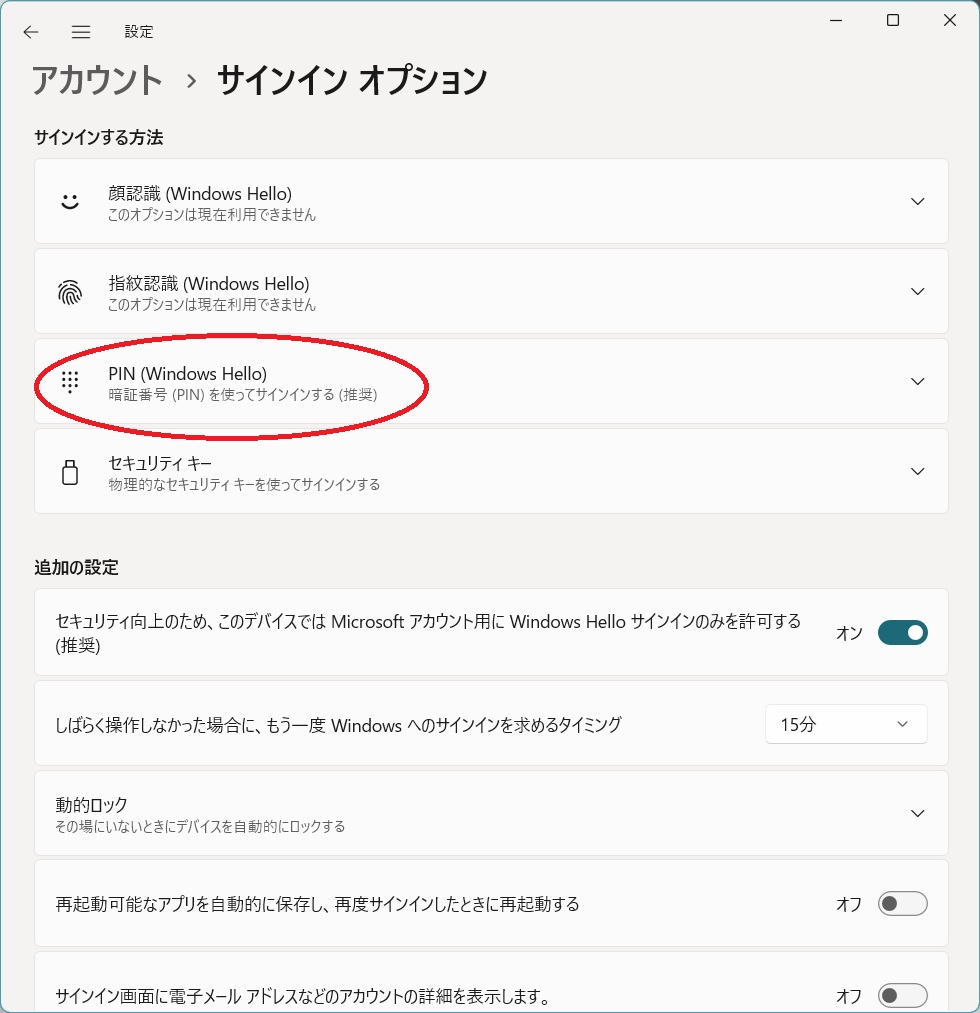Open the hamburger navigation menu

click(x=81, y=32)
